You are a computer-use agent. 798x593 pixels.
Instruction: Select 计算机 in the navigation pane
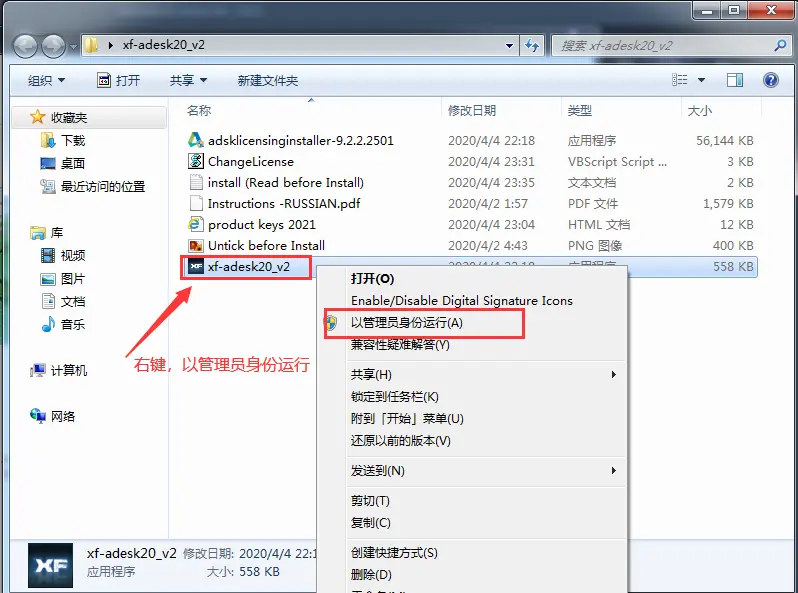[69, 371]
